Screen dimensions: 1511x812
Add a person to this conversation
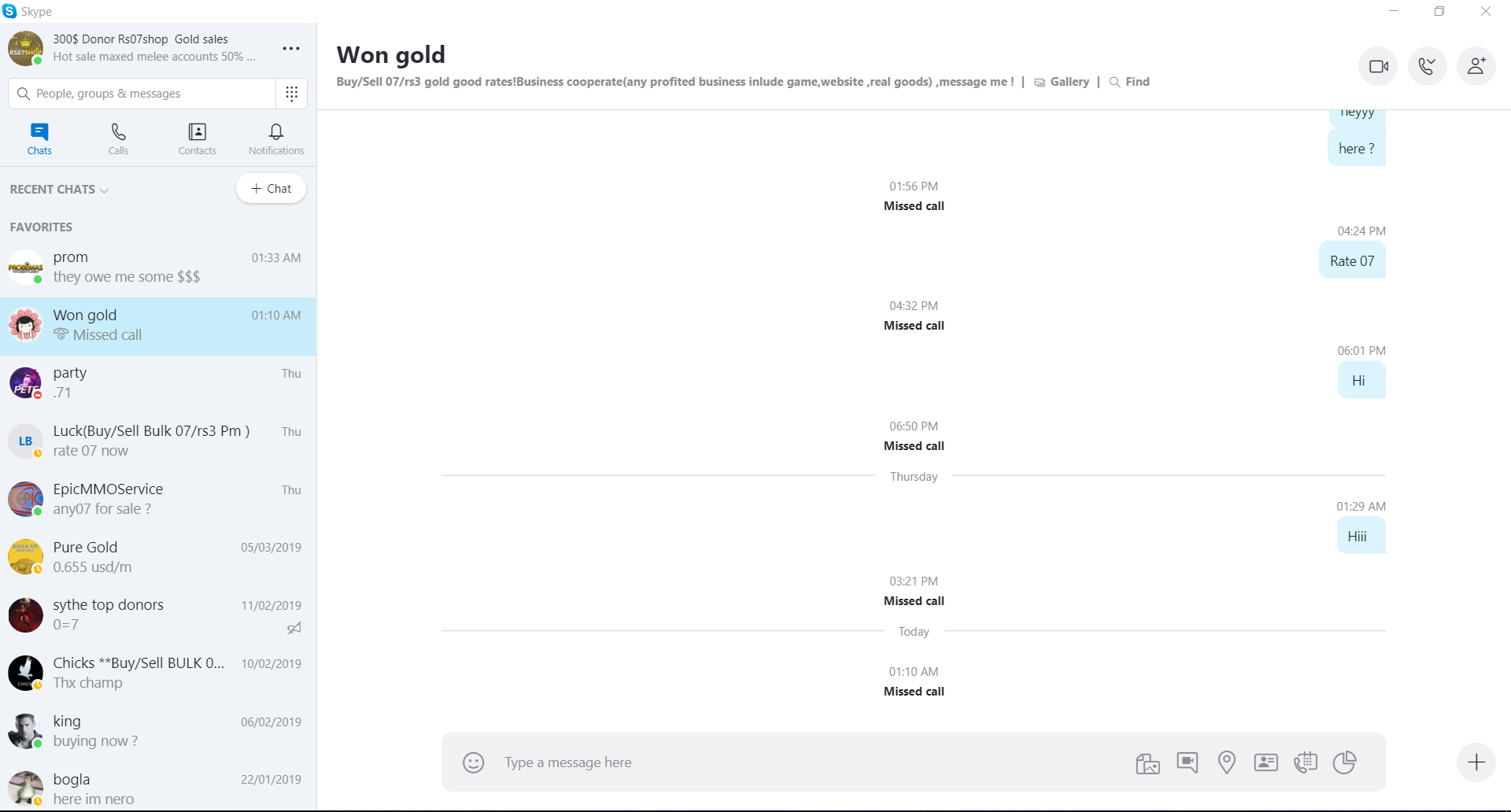pos(1476,66)
